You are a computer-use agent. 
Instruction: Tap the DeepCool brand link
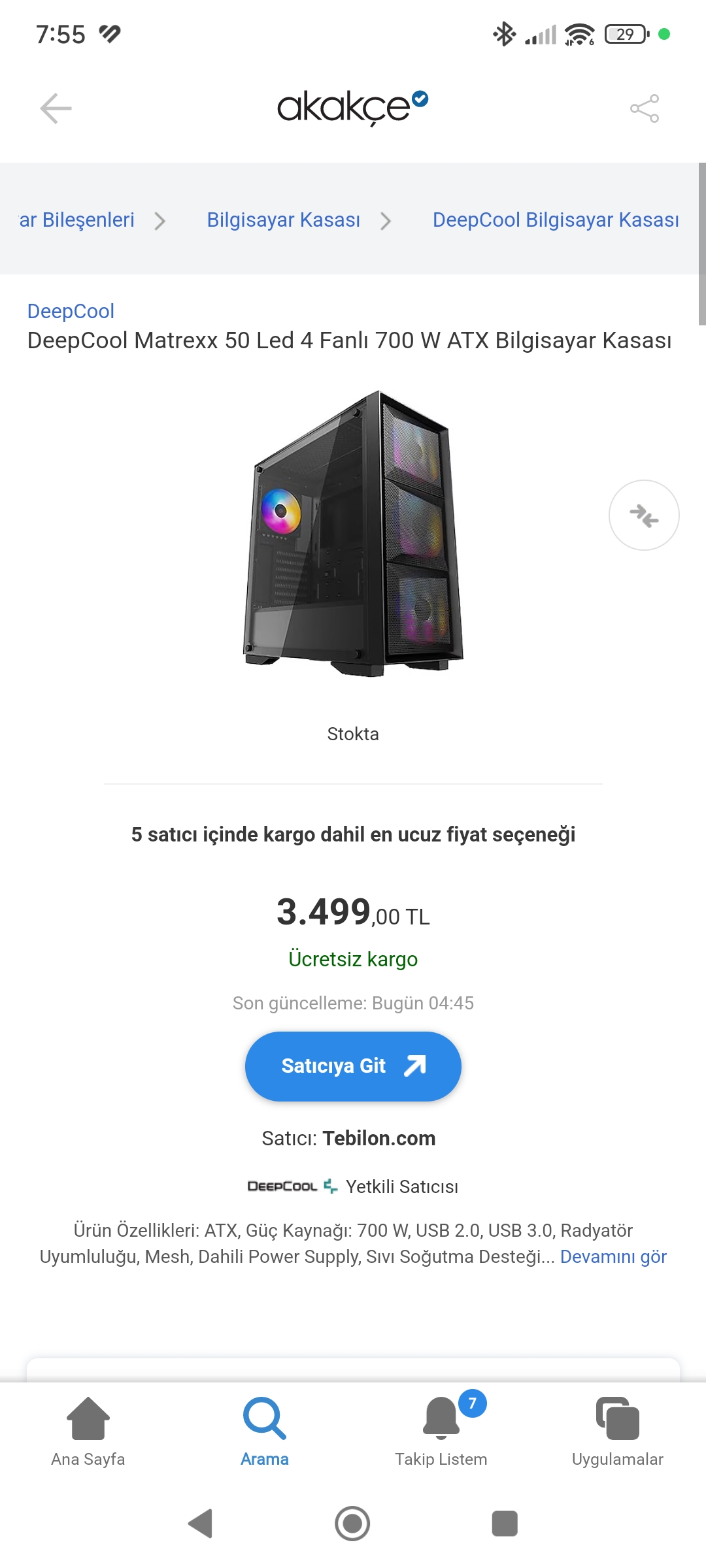pyautogui.click(x=71, y=311)
